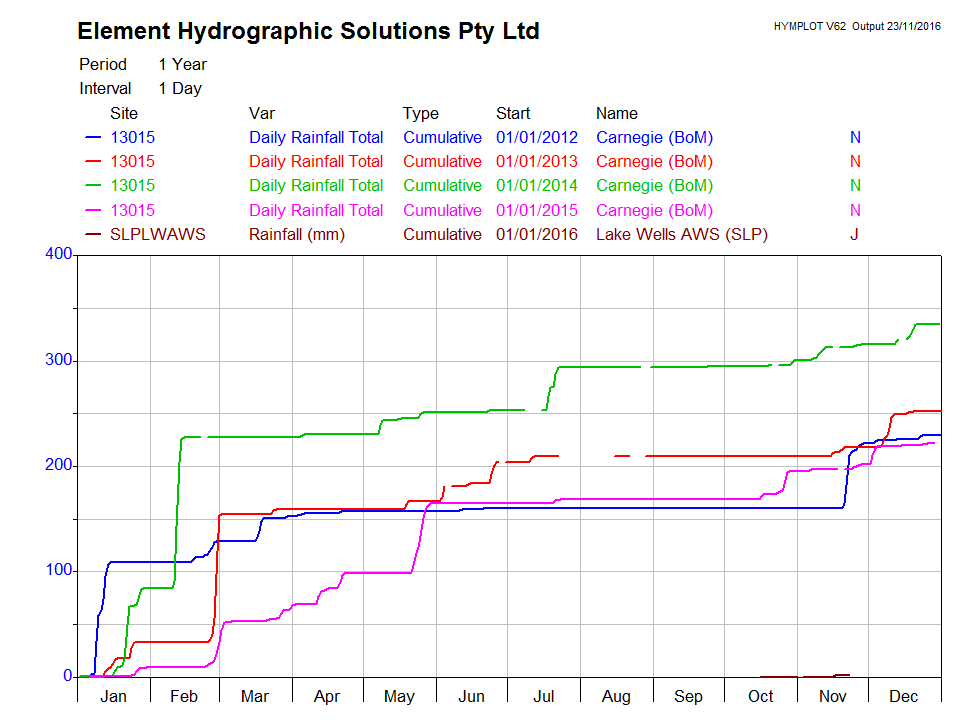Click the 'Period' label in the header
Image resolution: width=968 pixels, height=726 pixels.
point(104,65)
